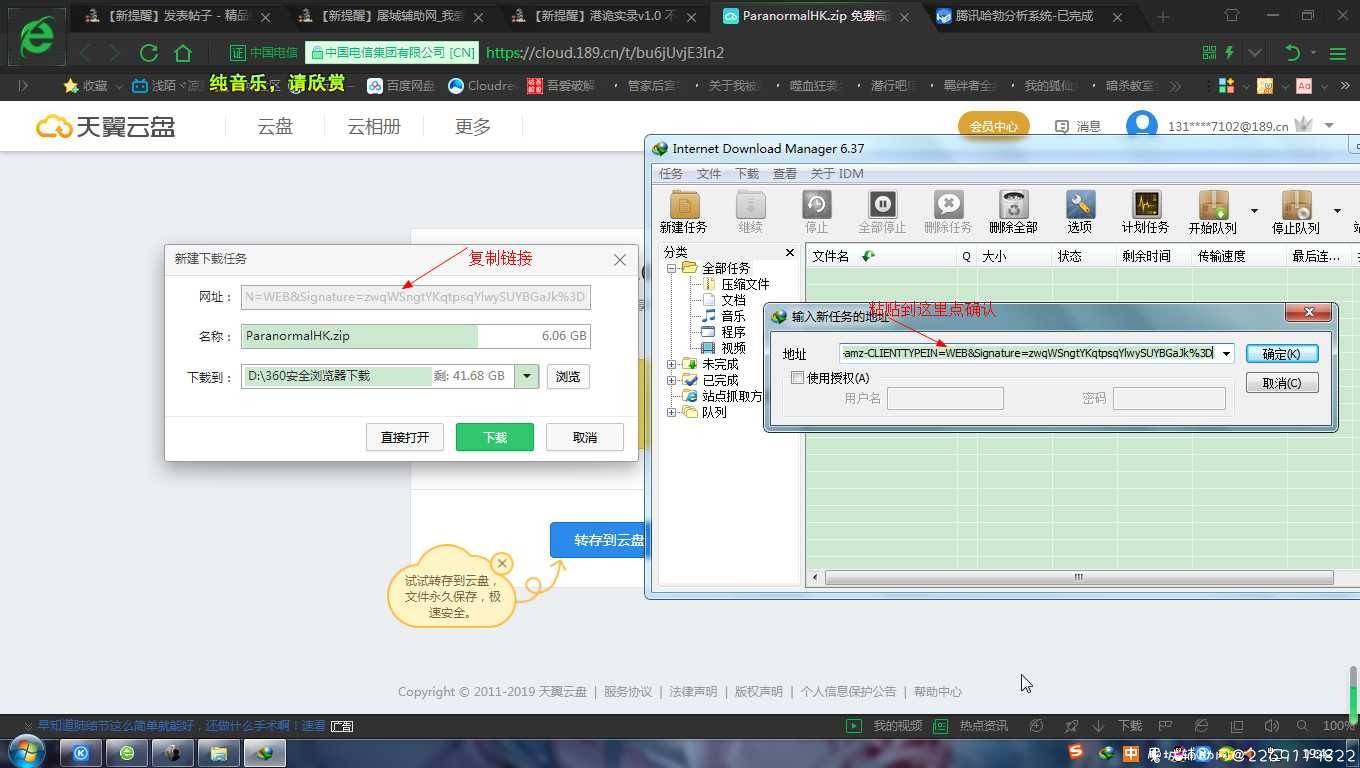
Task: Click 直接打开 button
Action: click(405, 437)
